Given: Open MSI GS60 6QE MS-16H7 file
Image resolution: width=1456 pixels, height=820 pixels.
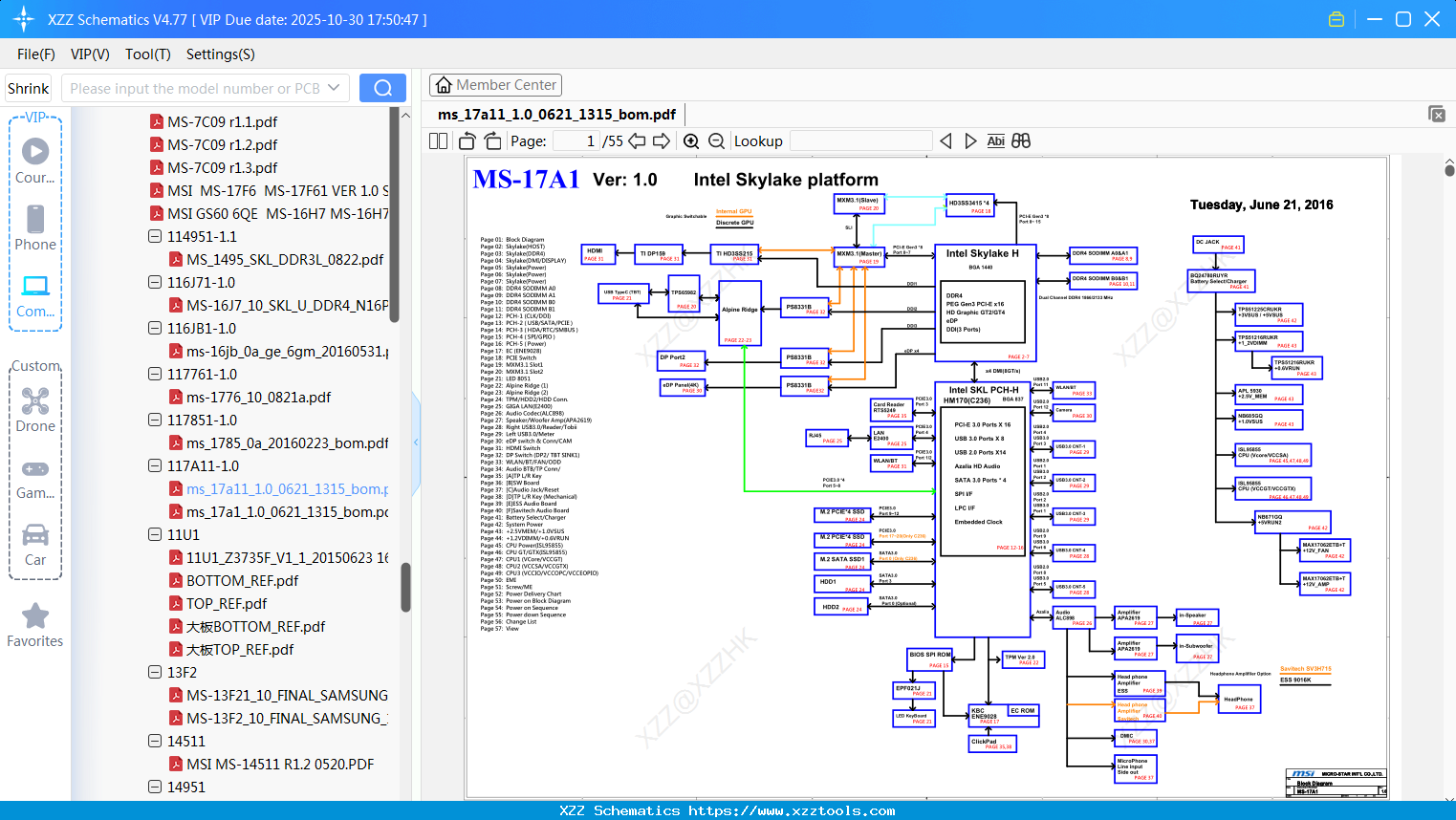Looking at the screenshot, I should coord(270,213).
